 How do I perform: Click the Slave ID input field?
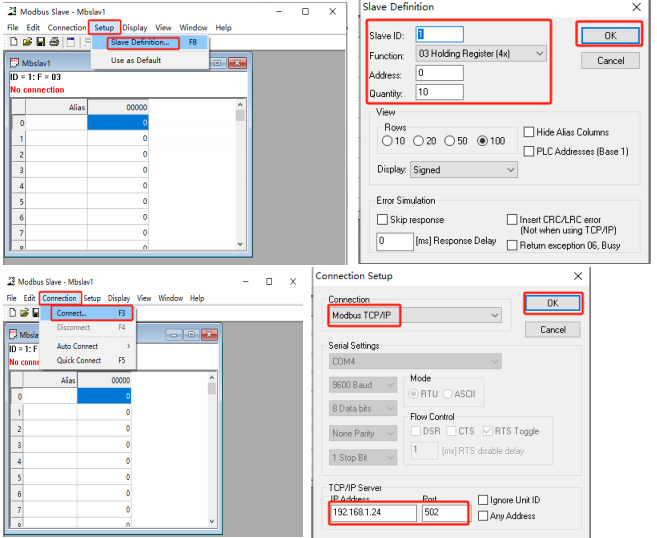click(x=440, y=34)
